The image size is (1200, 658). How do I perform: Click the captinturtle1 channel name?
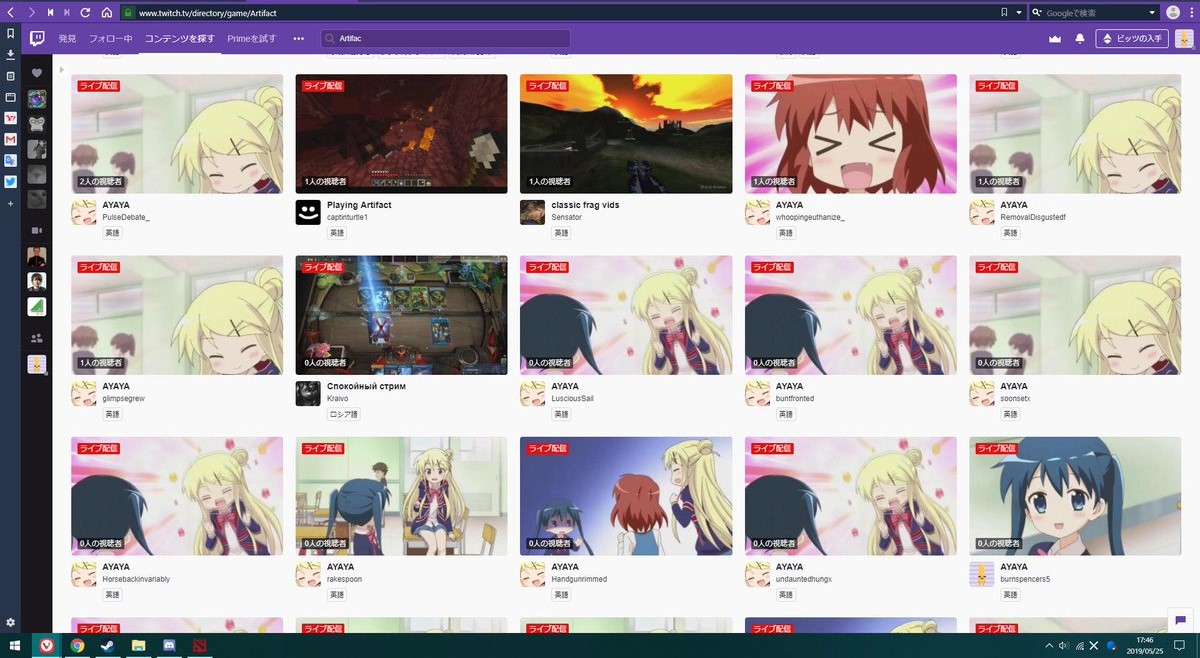(x=347, y=218)
